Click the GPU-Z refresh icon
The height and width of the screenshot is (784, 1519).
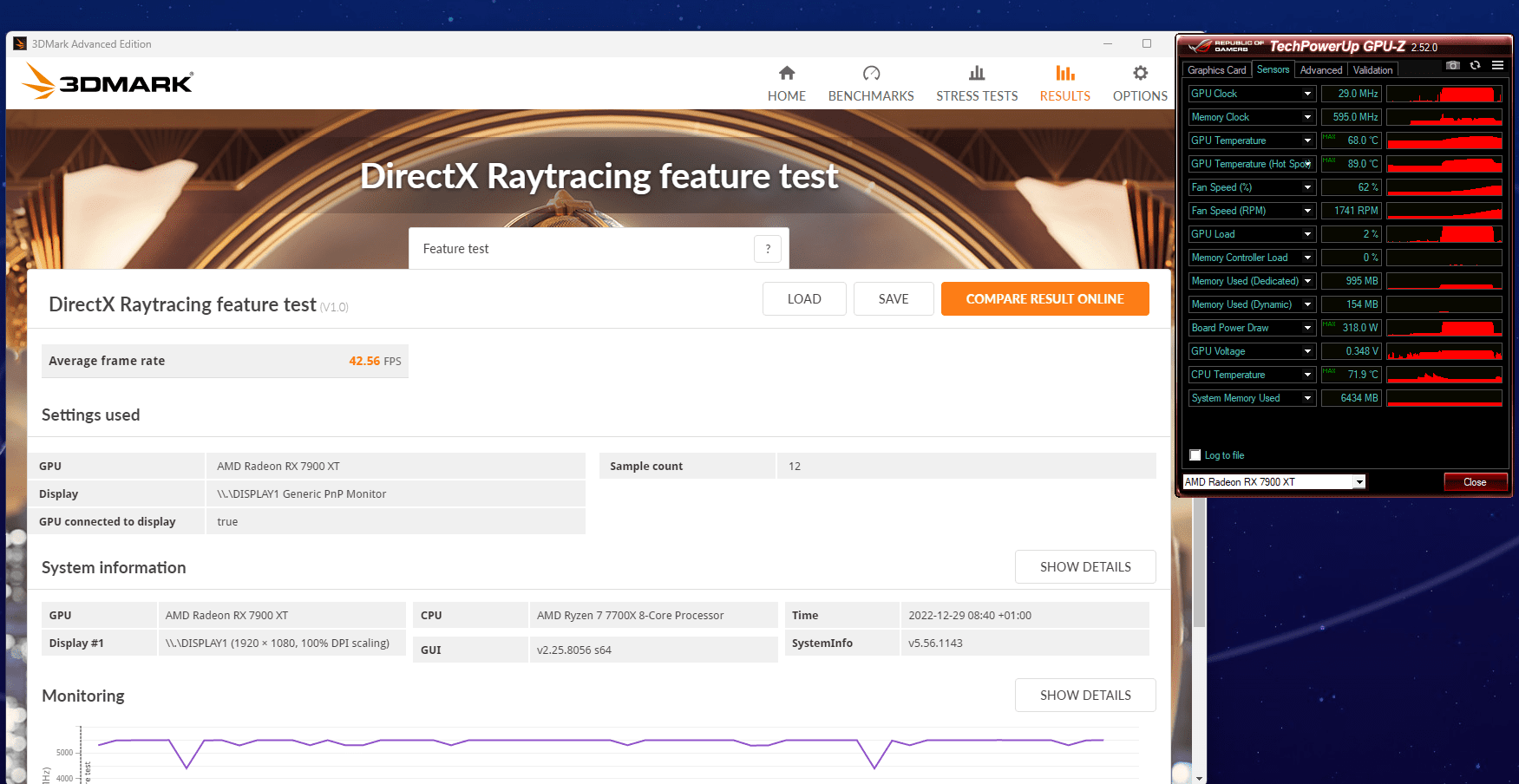(x=1475, y=66)
